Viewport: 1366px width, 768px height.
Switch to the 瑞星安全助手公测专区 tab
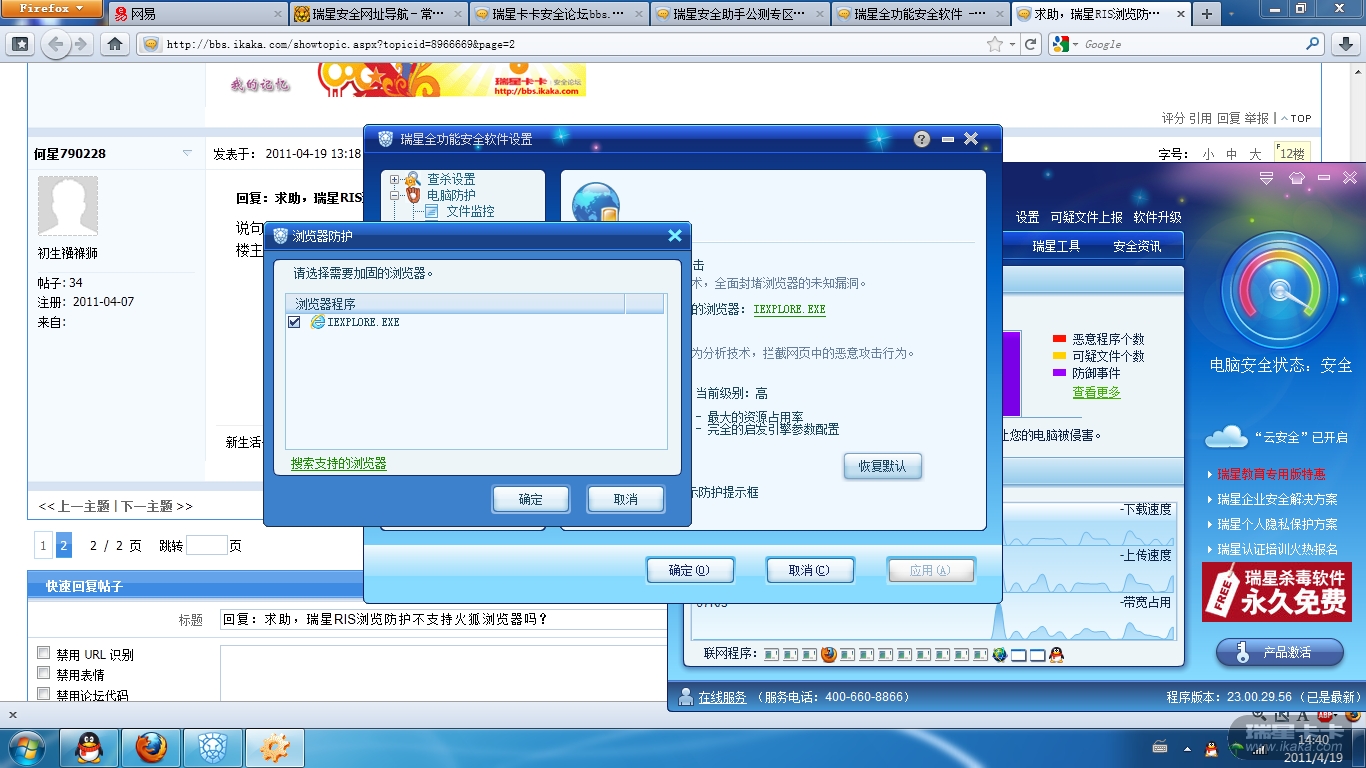(x=740, y=14)
